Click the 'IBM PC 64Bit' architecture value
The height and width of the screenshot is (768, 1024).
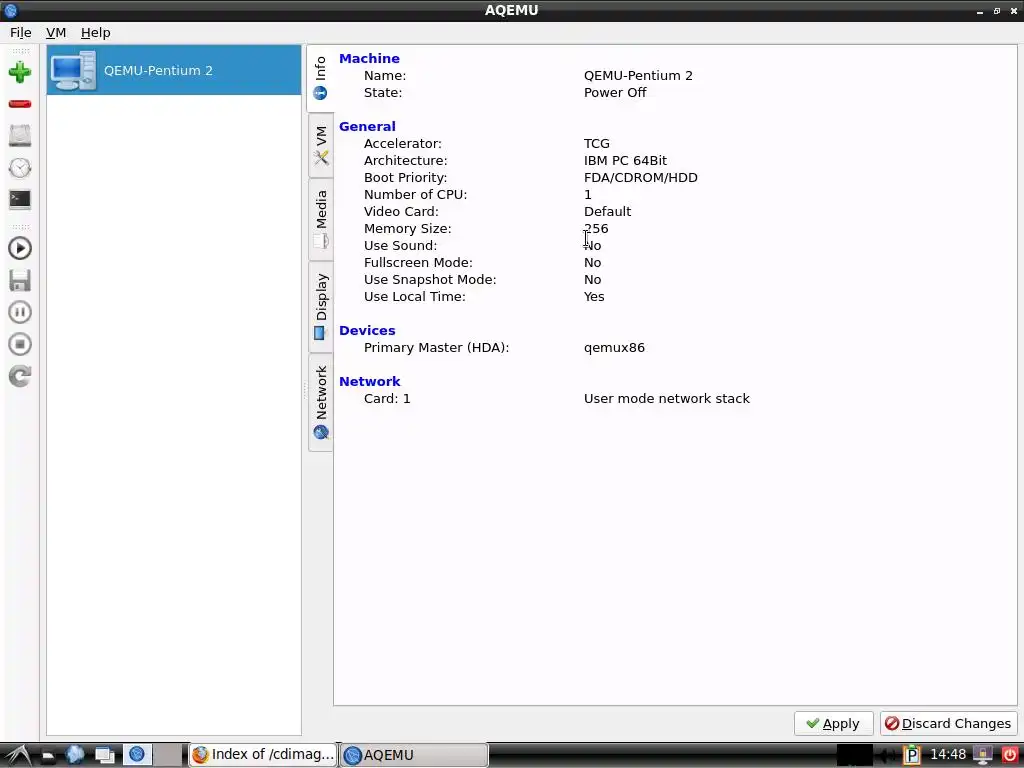tap(626, 160)
